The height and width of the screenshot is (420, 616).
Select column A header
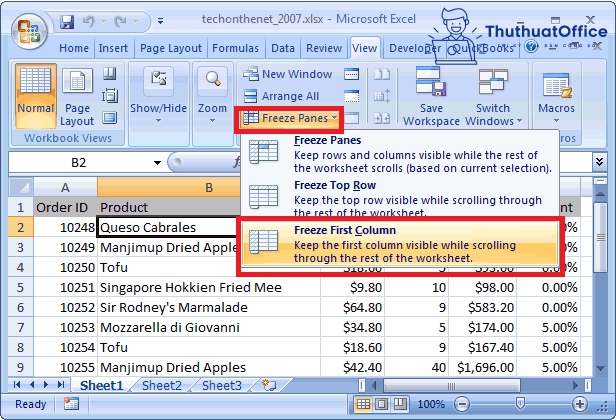click(x=65, y=187)
